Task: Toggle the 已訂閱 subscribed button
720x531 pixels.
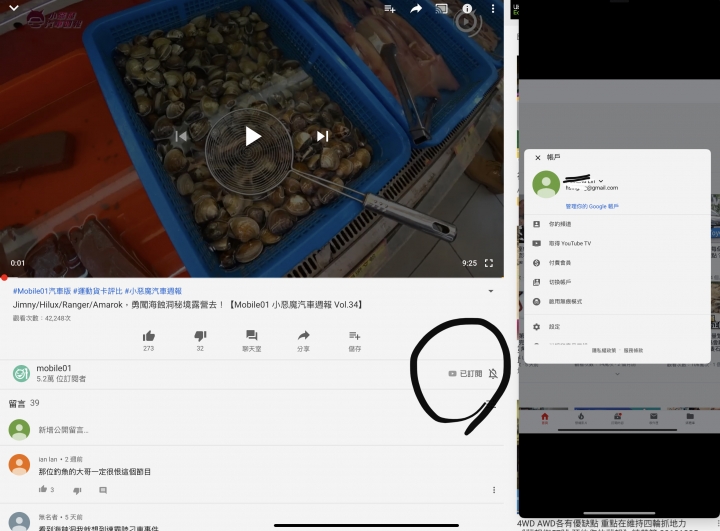Action: tap(465, 374)
